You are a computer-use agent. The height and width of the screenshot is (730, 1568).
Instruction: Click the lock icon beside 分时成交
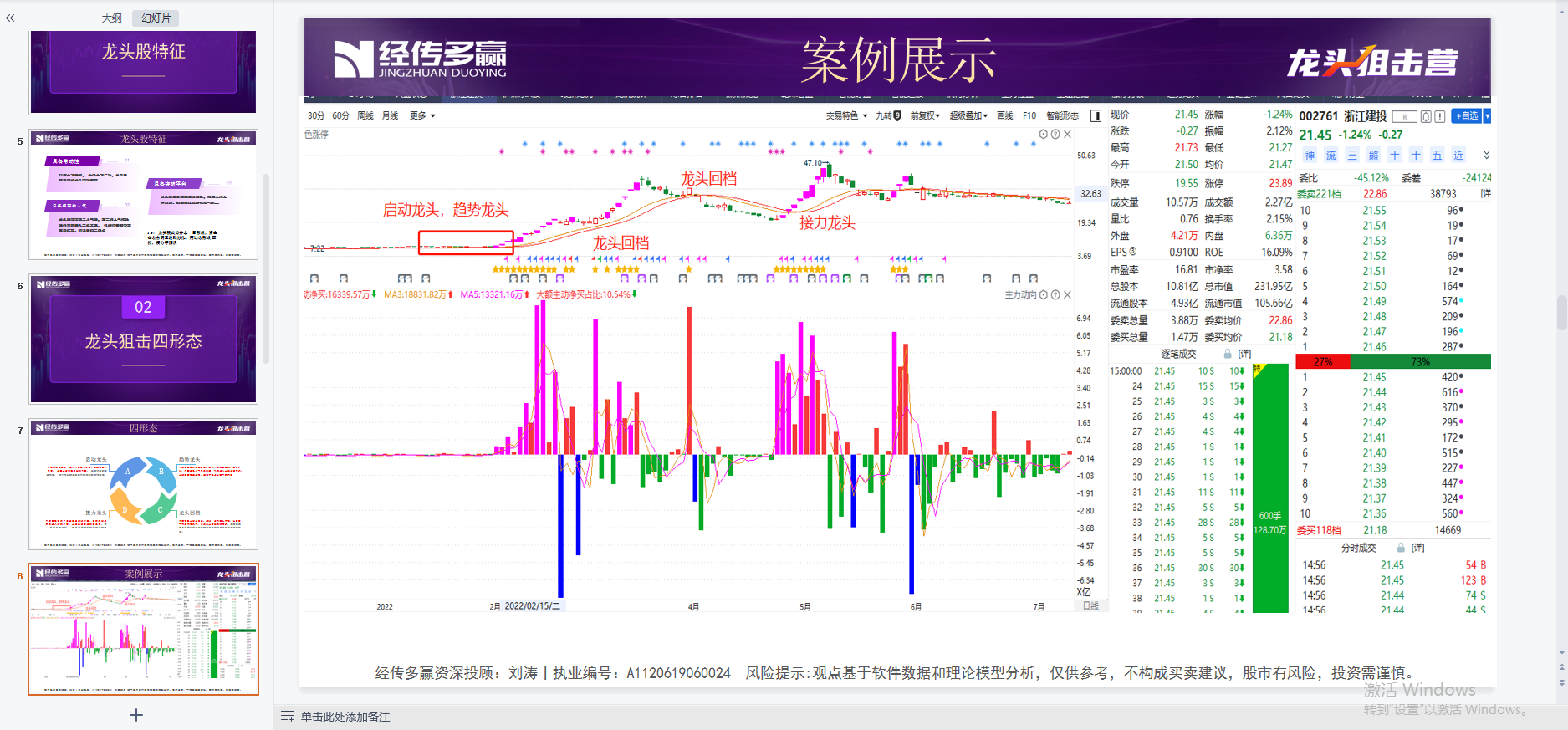[1401, 548]
